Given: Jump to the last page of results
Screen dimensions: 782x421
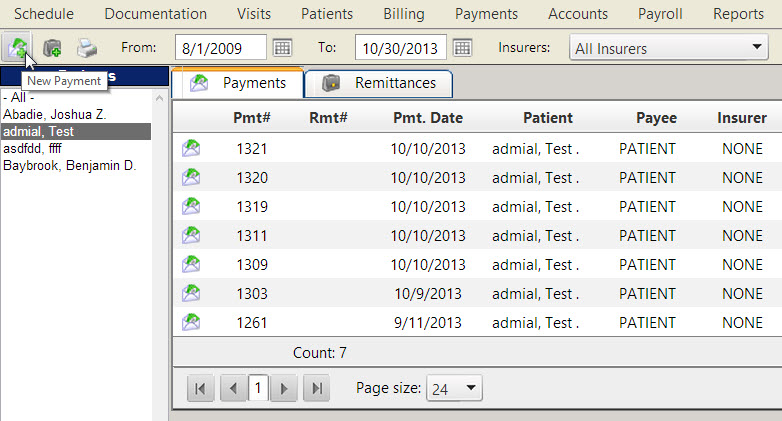Looking at the screenshot, I should click(316, 389).
